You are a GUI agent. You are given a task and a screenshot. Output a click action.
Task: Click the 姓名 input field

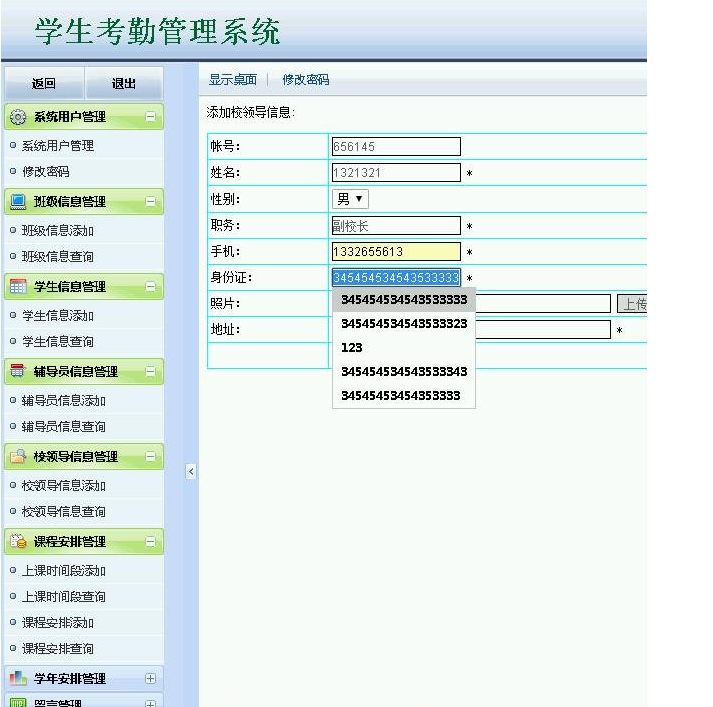pos(396,173)
